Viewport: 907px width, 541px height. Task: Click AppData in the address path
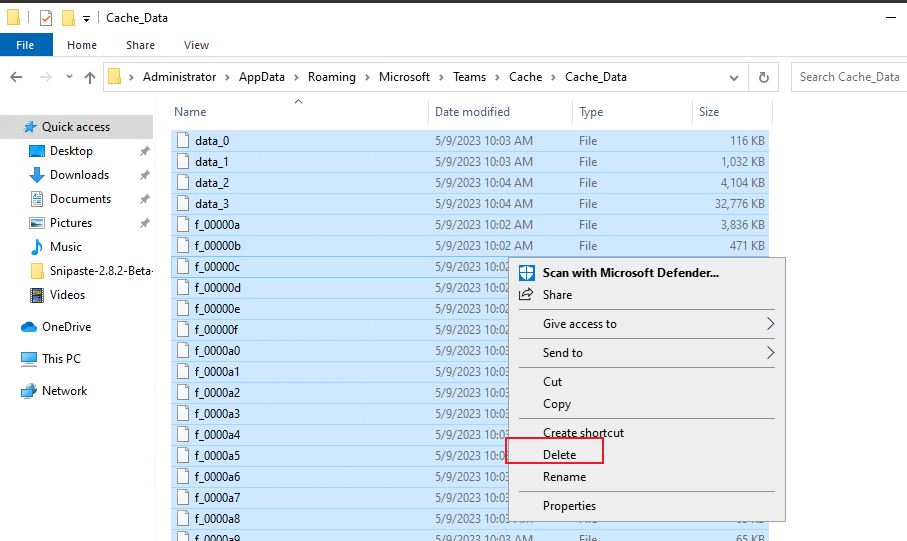261,77
